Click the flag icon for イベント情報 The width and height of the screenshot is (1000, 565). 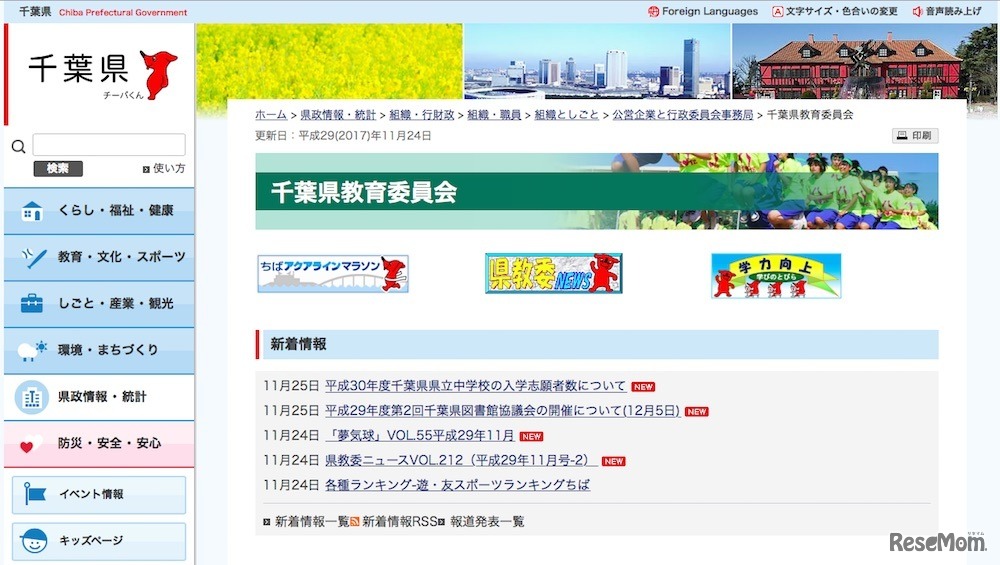[x=34, y=494]
